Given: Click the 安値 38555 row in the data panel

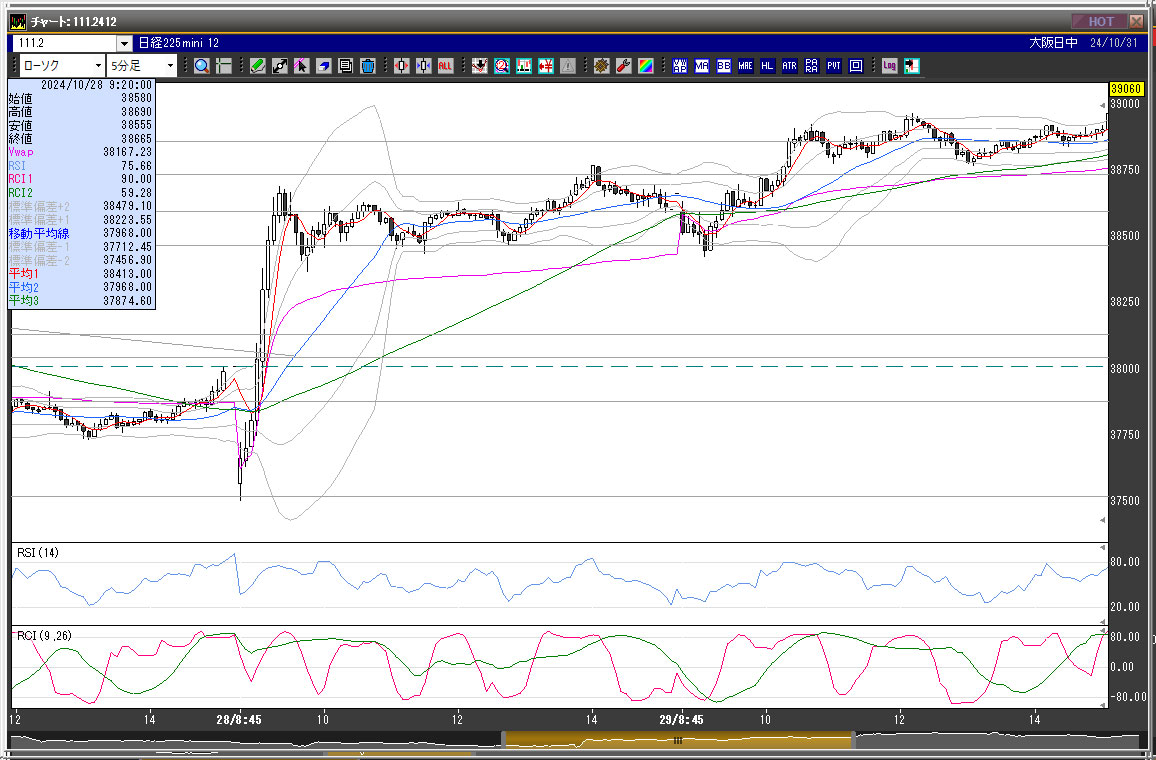Looking at the screenshot, I should click(x=80, y=125).
